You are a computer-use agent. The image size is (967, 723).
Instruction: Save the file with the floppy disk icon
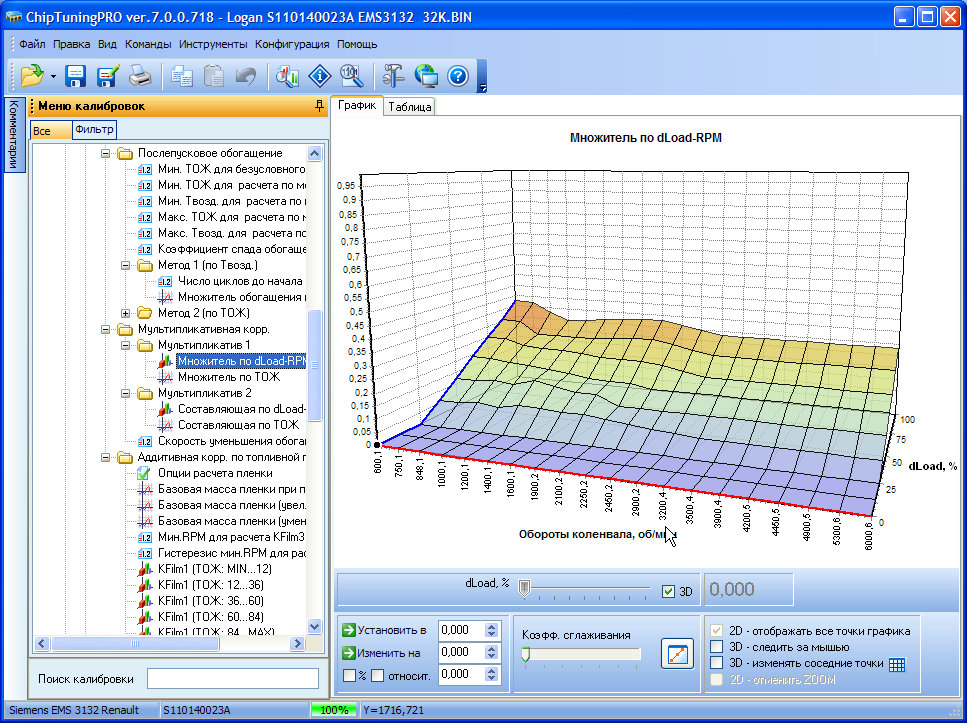(x=76, y=76)
